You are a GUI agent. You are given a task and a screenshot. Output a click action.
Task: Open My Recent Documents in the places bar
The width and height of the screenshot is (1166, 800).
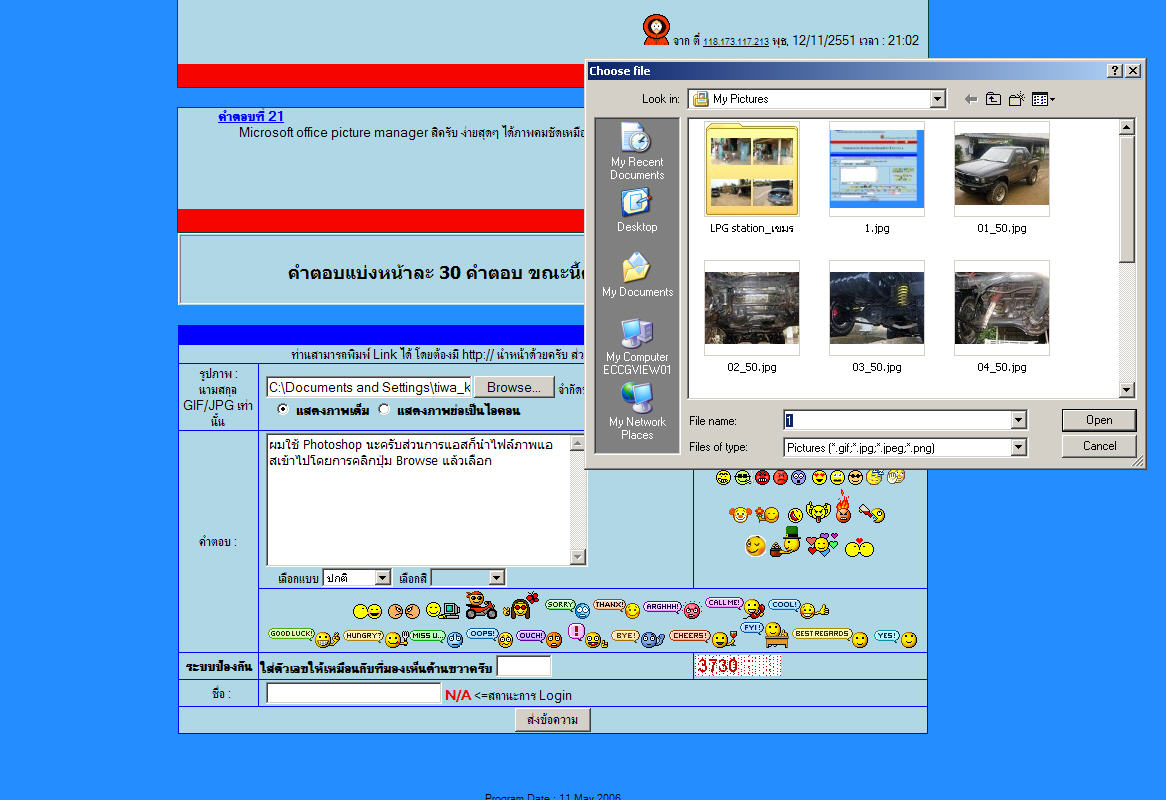637,151
